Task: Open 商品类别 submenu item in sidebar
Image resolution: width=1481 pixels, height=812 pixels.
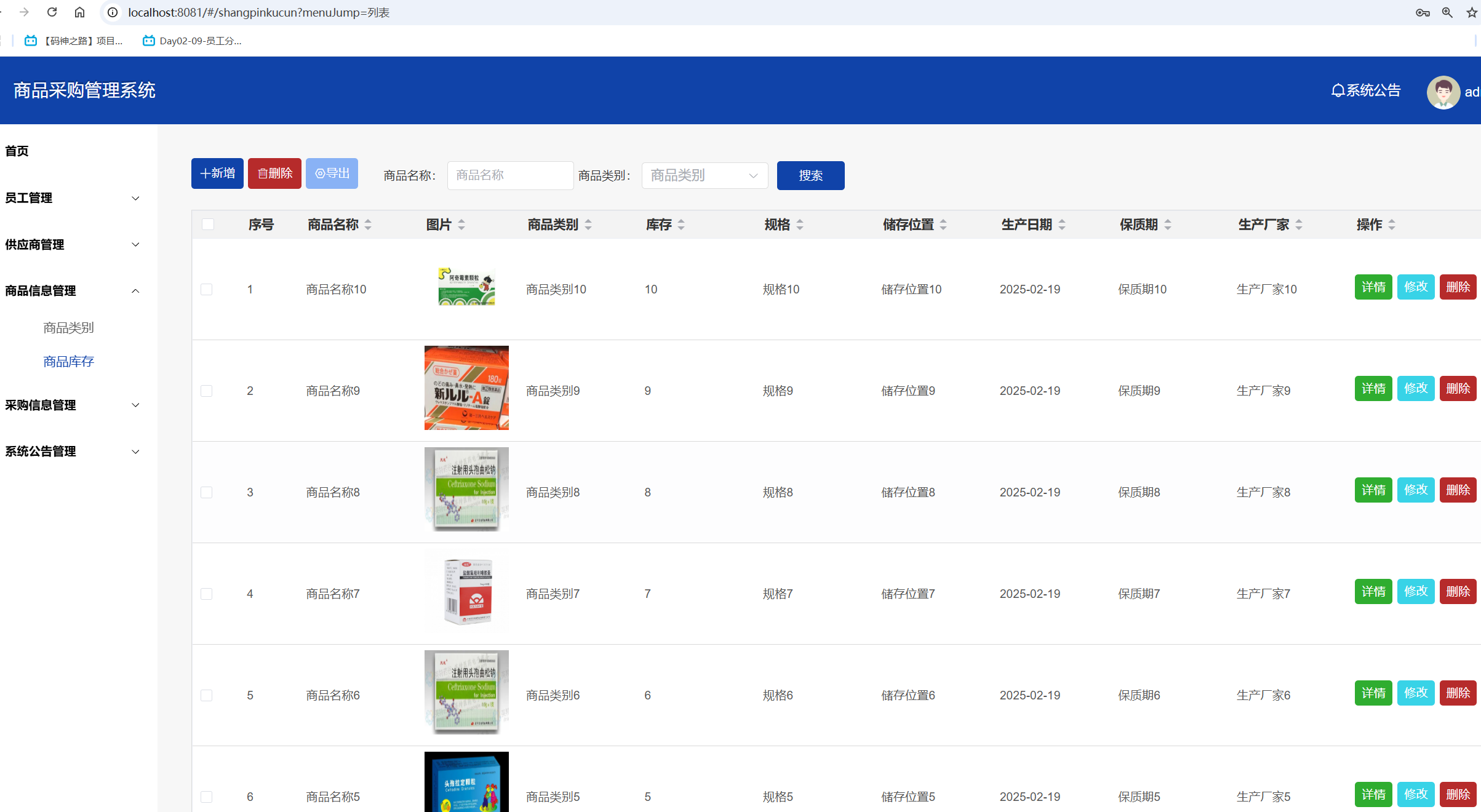Action: pyautogui.click(x=68, y=328)
